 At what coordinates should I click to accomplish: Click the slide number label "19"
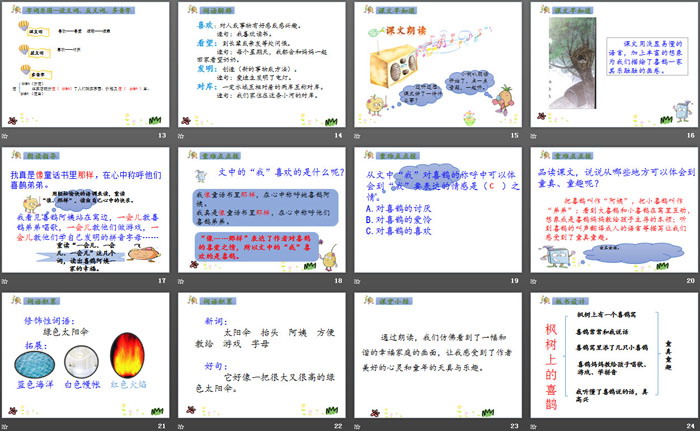(514, 280)
